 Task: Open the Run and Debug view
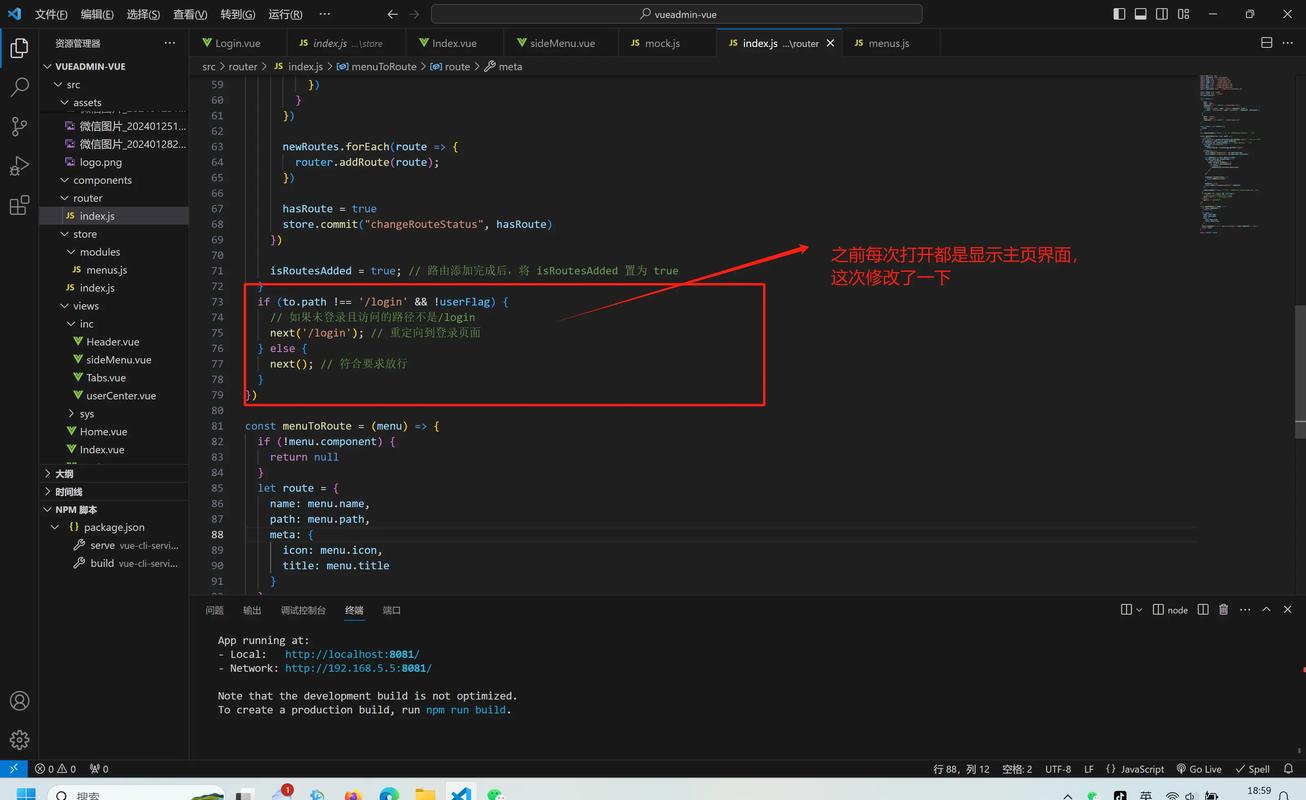tap(20, 165)
